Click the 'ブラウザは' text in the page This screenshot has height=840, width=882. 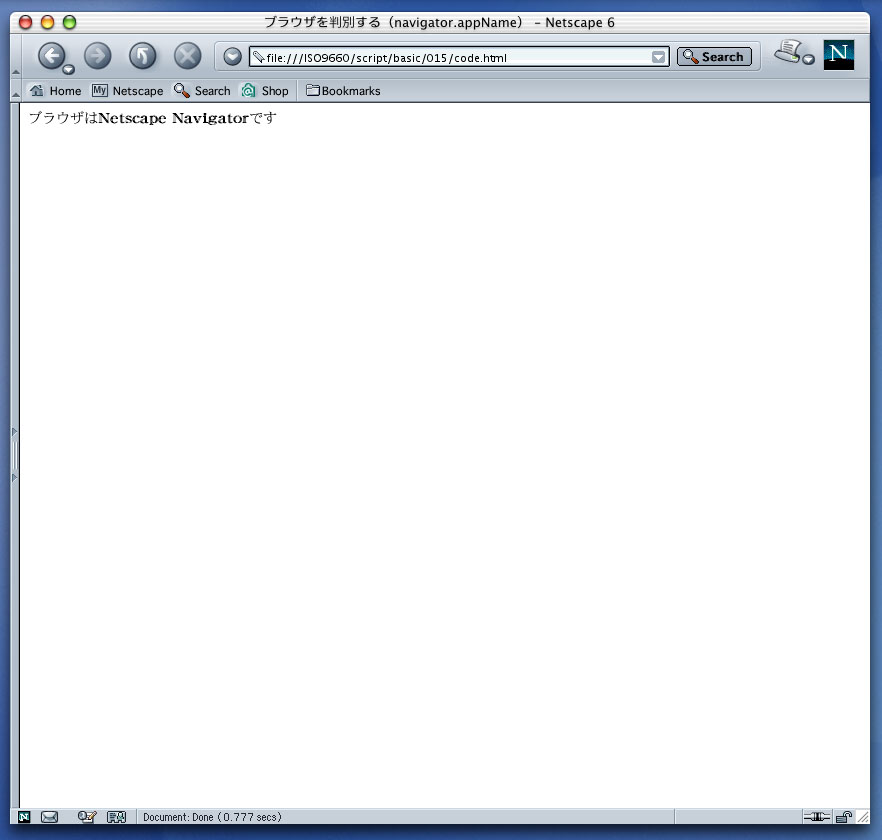point(63,118)
